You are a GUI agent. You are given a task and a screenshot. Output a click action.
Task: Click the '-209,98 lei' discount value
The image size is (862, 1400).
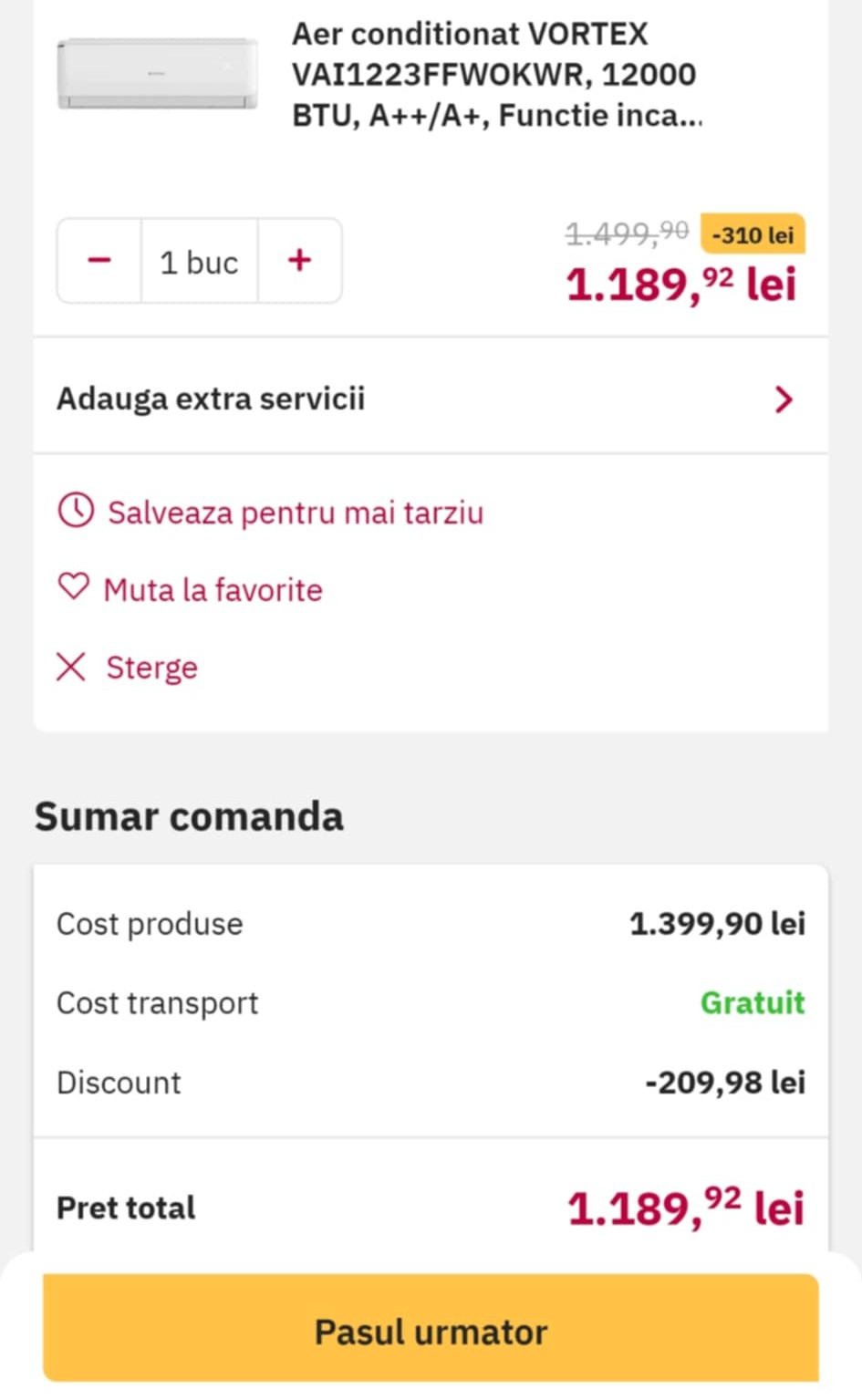(725, 1082)
